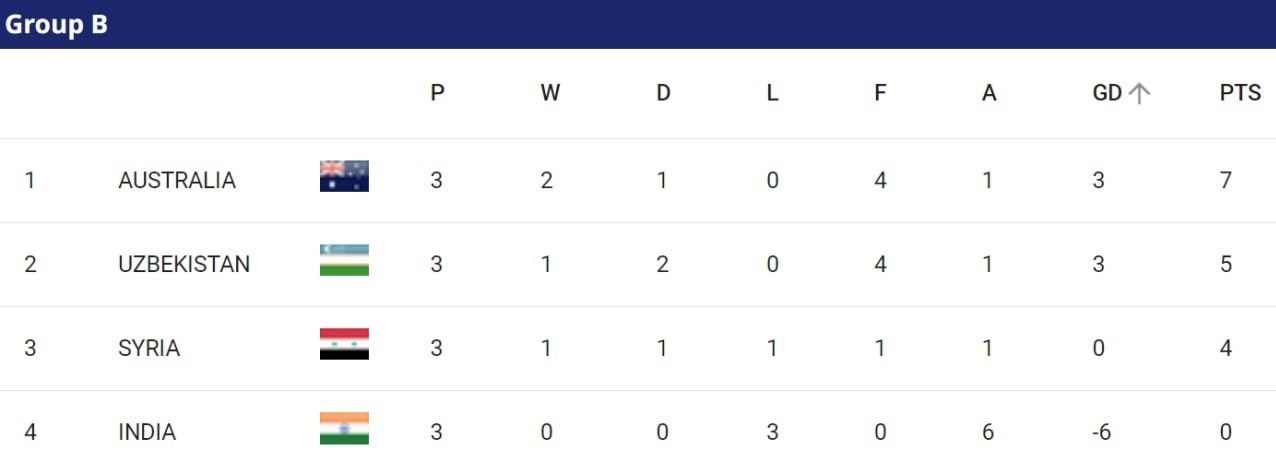The height and width of the screenshot is (469, 1276).
Task: Select the L column header
Action: [x=772, y=93]
